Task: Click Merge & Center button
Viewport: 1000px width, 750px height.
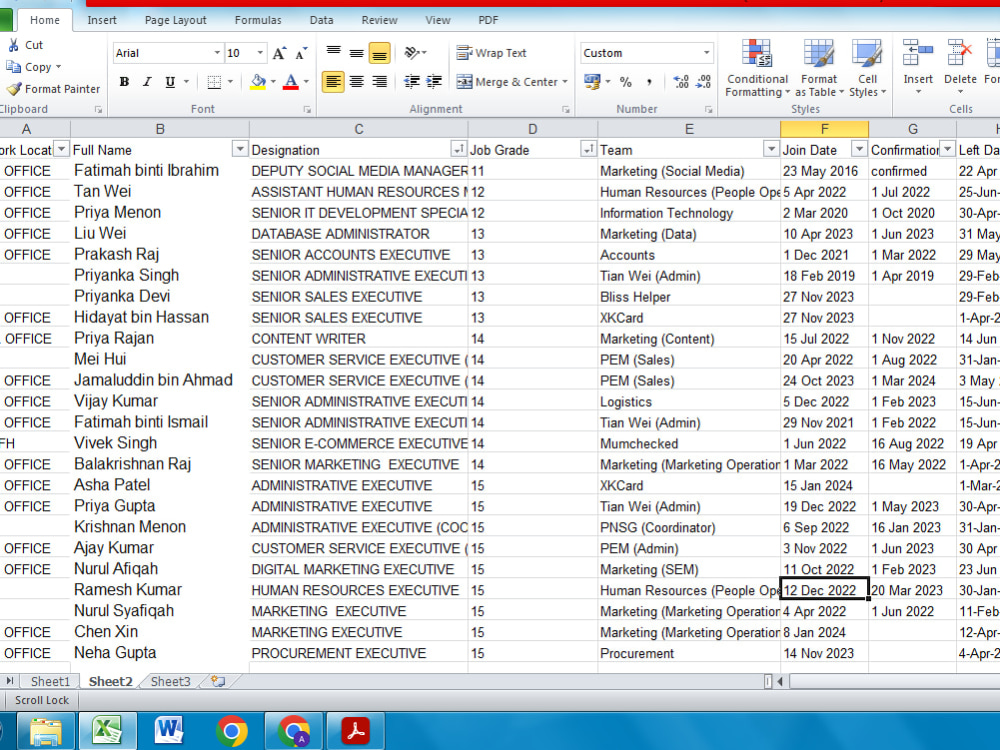Action: [x=507, y=82]
